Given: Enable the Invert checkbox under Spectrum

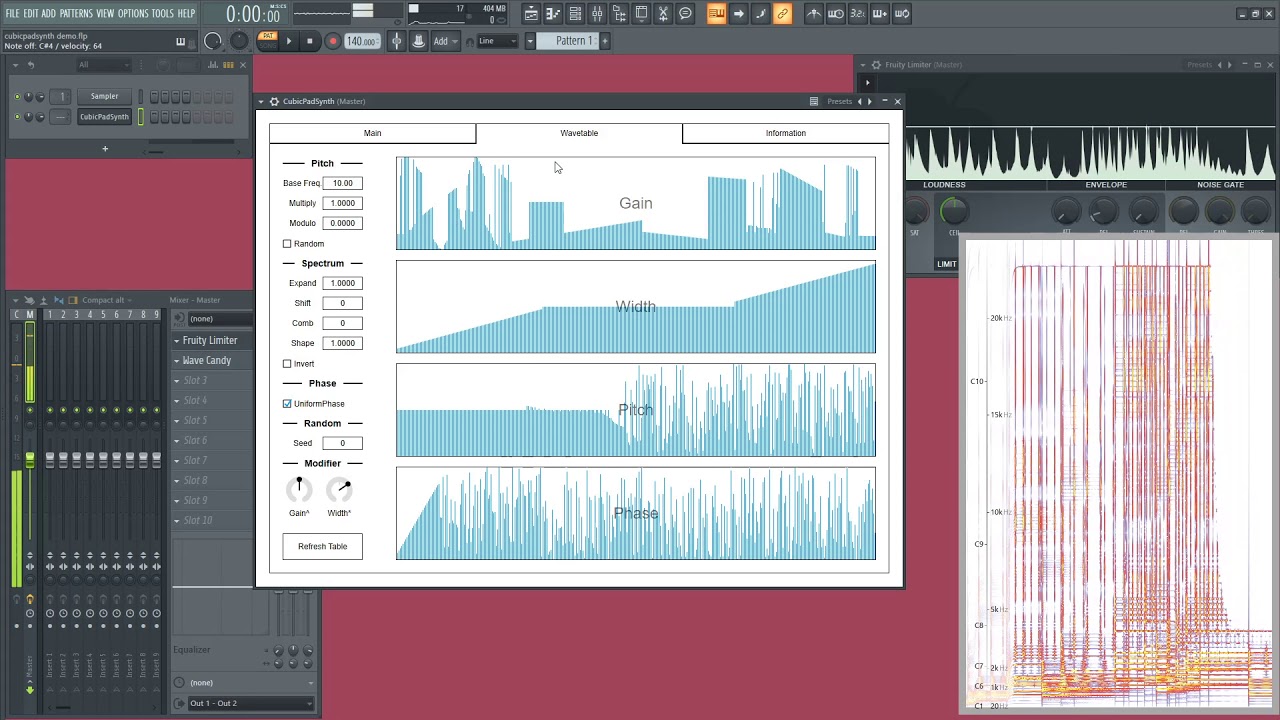Looking at the screenshot, I should 287,364.
